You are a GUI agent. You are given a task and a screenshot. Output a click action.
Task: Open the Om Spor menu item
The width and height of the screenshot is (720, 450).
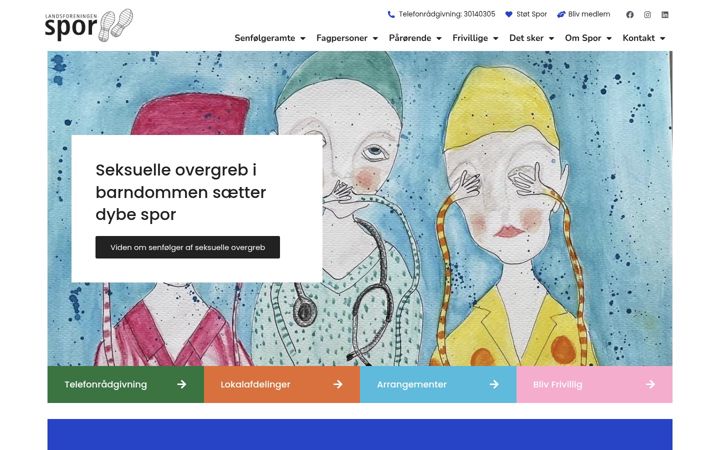point(583,38)
